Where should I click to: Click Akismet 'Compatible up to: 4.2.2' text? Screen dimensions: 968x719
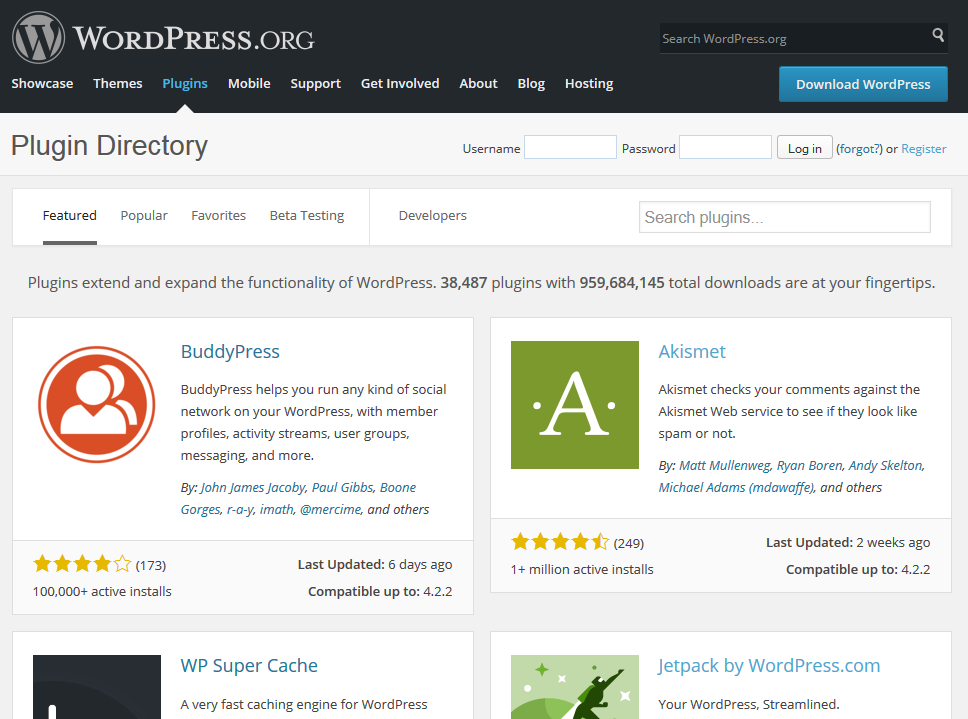click(858, 569)
